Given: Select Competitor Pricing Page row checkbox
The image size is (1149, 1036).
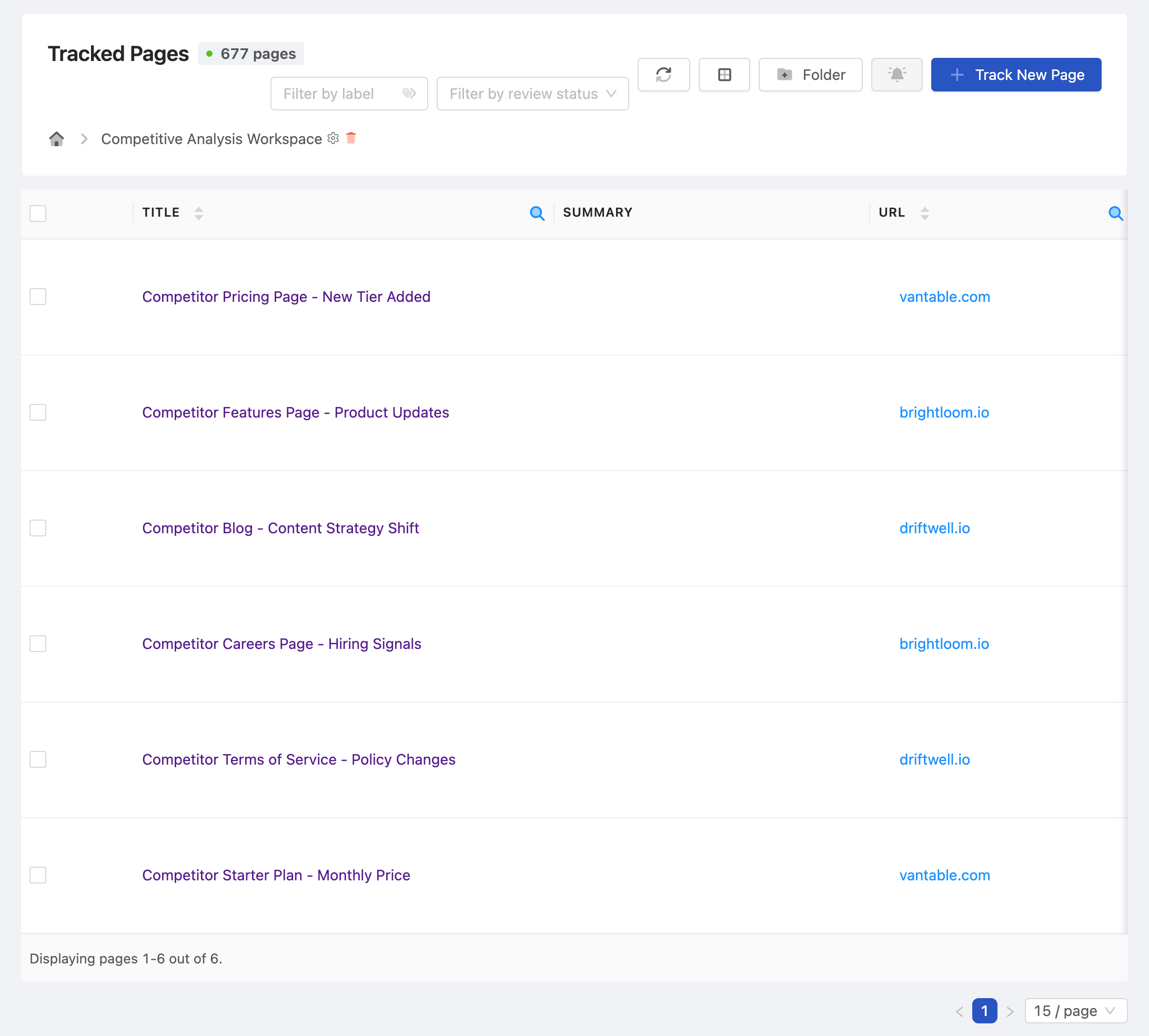Looking at the screenshot, I should pos(38,297).
